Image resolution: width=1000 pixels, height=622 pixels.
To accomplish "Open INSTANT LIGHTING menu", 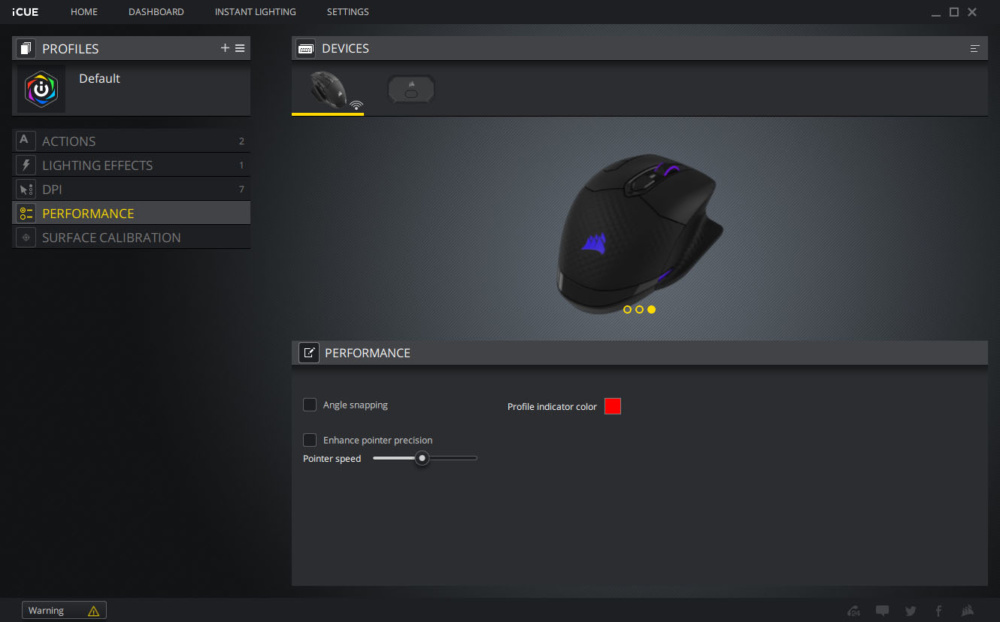I will pos(255,11).
